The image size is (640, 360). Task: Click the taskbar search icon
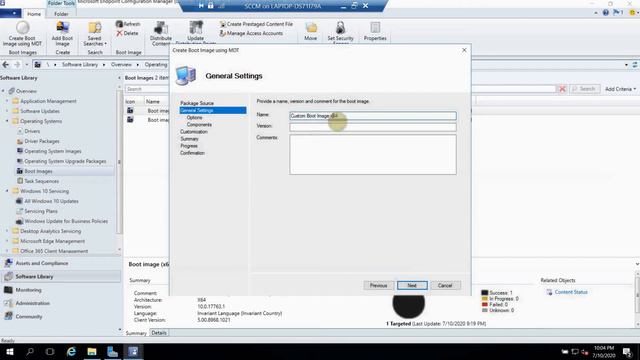pyautogui.click(x=30, y=351)
